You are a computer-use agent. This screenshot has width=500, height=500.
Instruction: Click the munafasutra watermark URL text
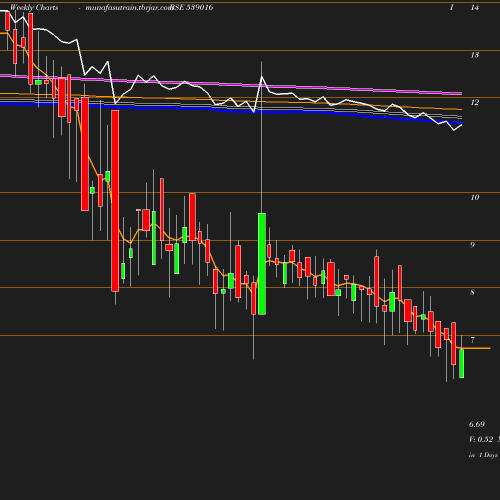129,7
